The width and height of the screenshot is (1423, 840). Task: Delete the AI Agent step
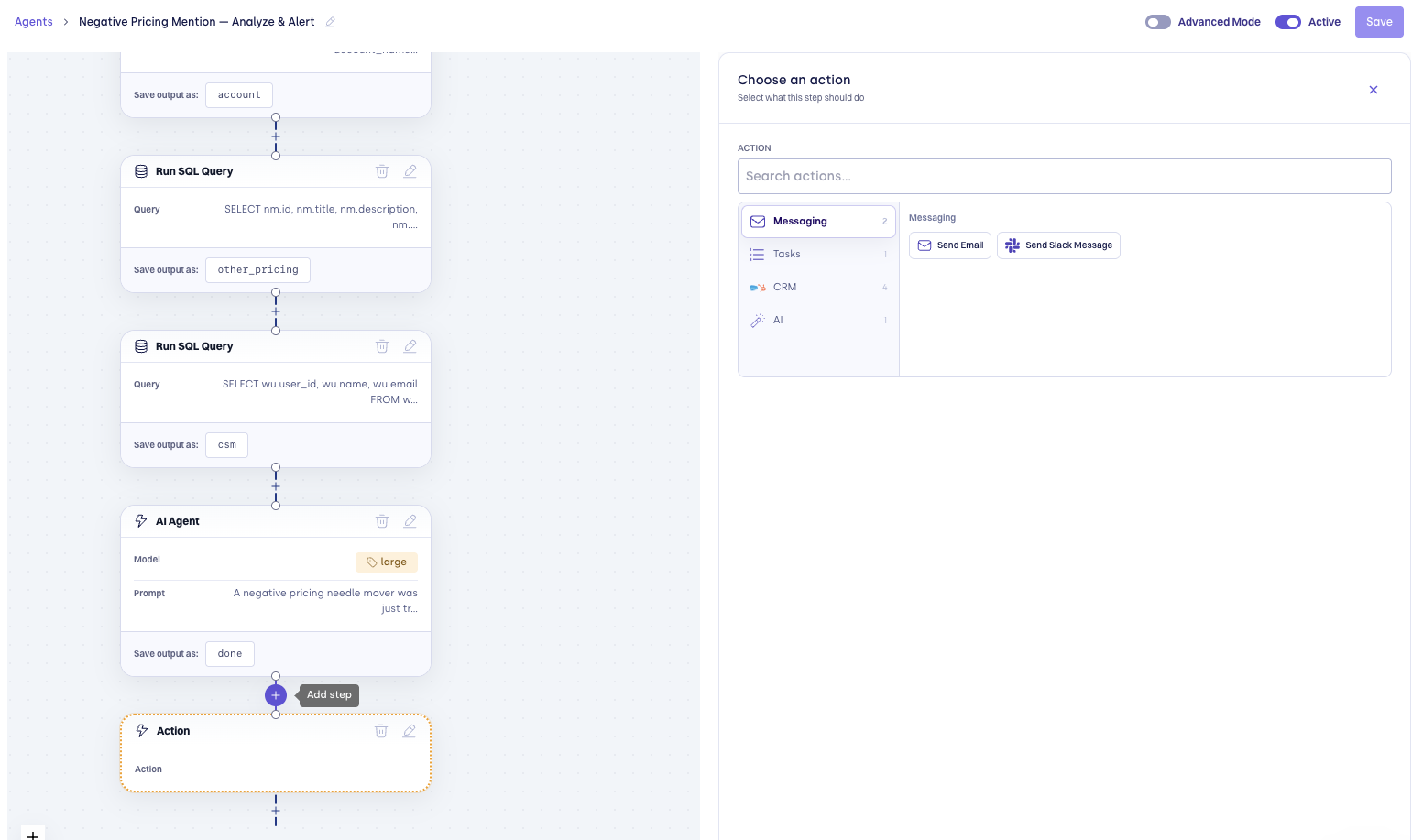click(382, 521)
